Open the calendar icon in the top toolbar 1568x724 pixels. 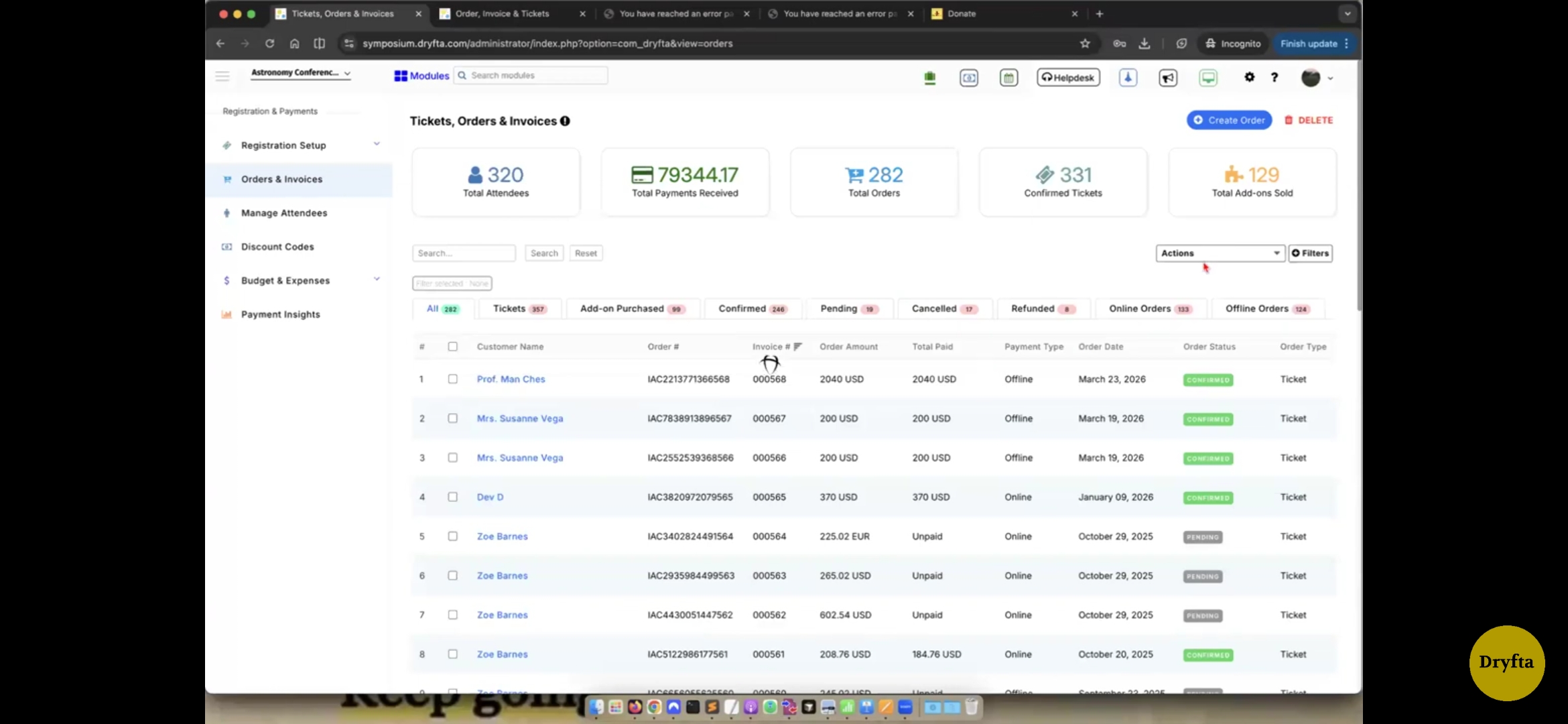tap(1008, 77)
